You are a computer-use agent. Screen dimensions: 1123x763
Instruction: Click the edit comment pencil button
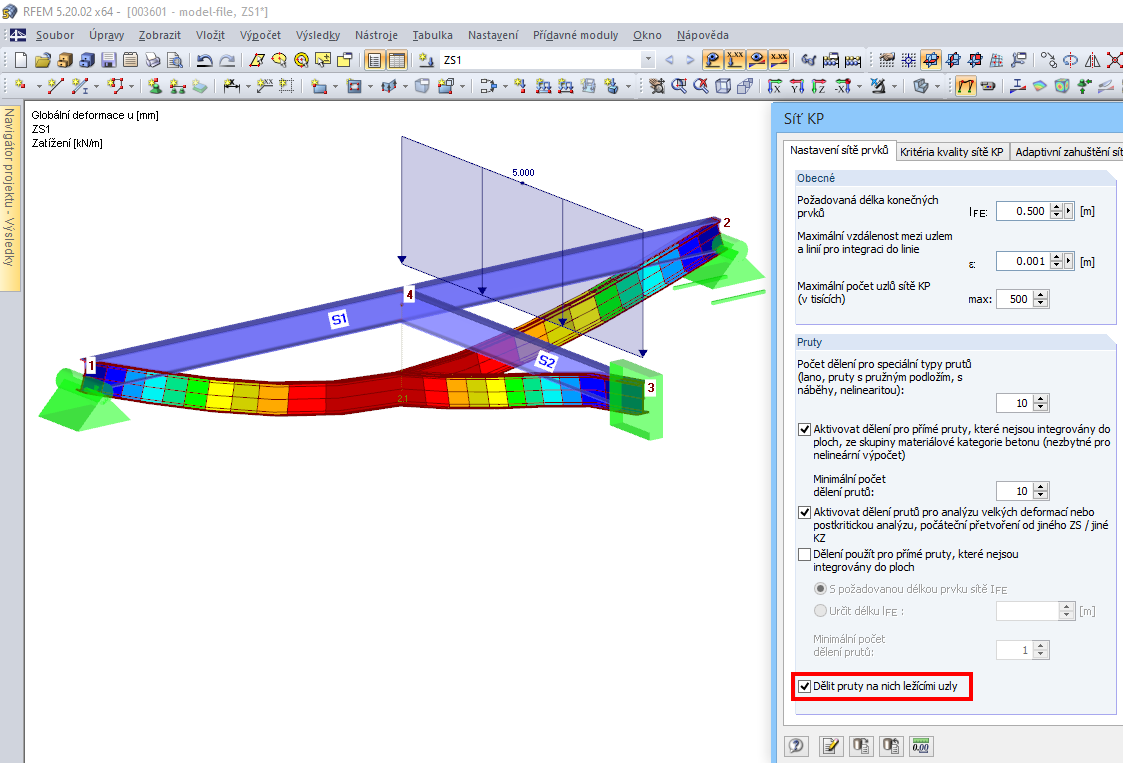(x=831, y=747)
